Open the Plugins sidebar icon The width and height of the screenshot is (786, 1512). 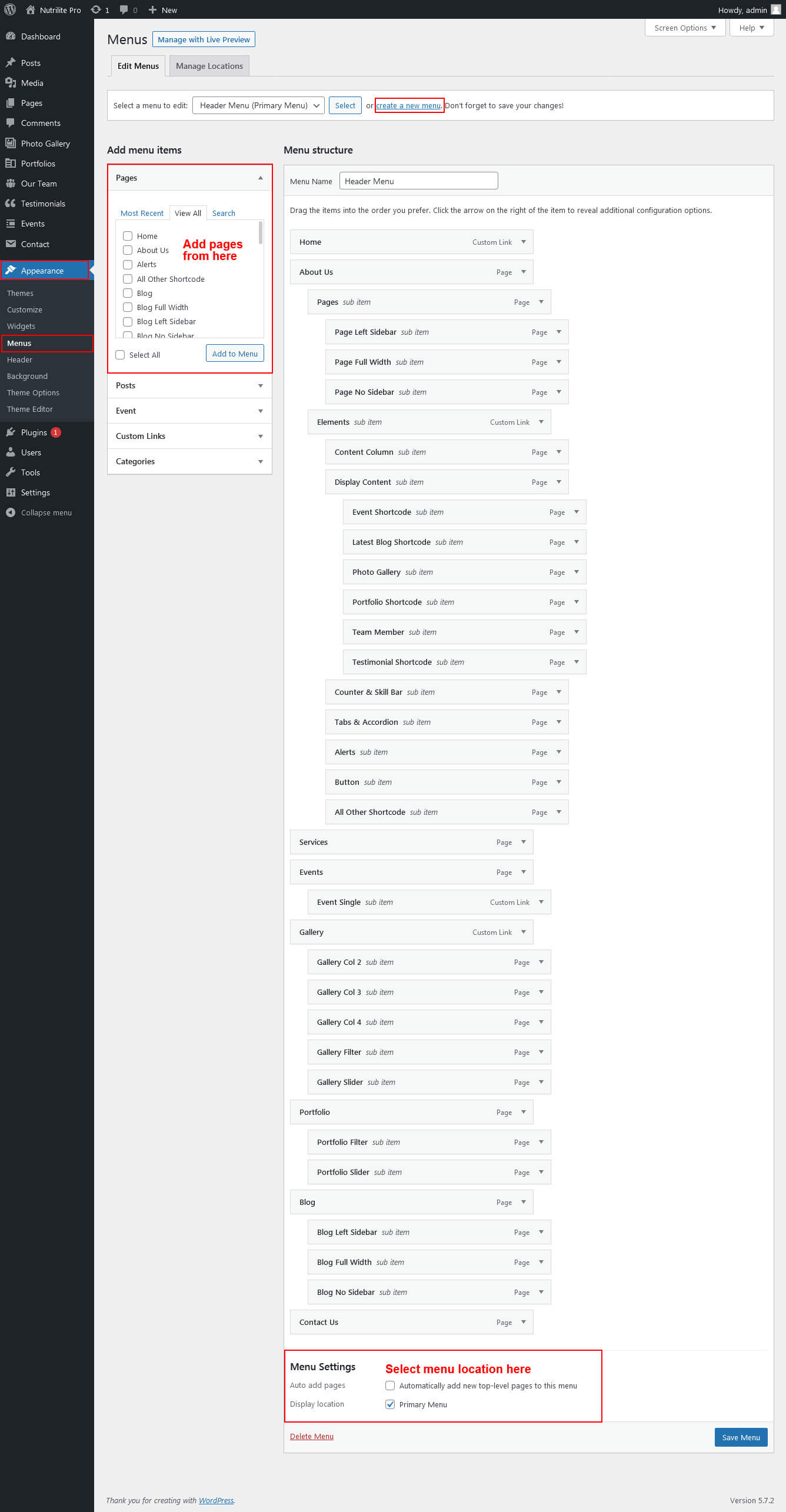pyautogui.click(x=11, y=432)
